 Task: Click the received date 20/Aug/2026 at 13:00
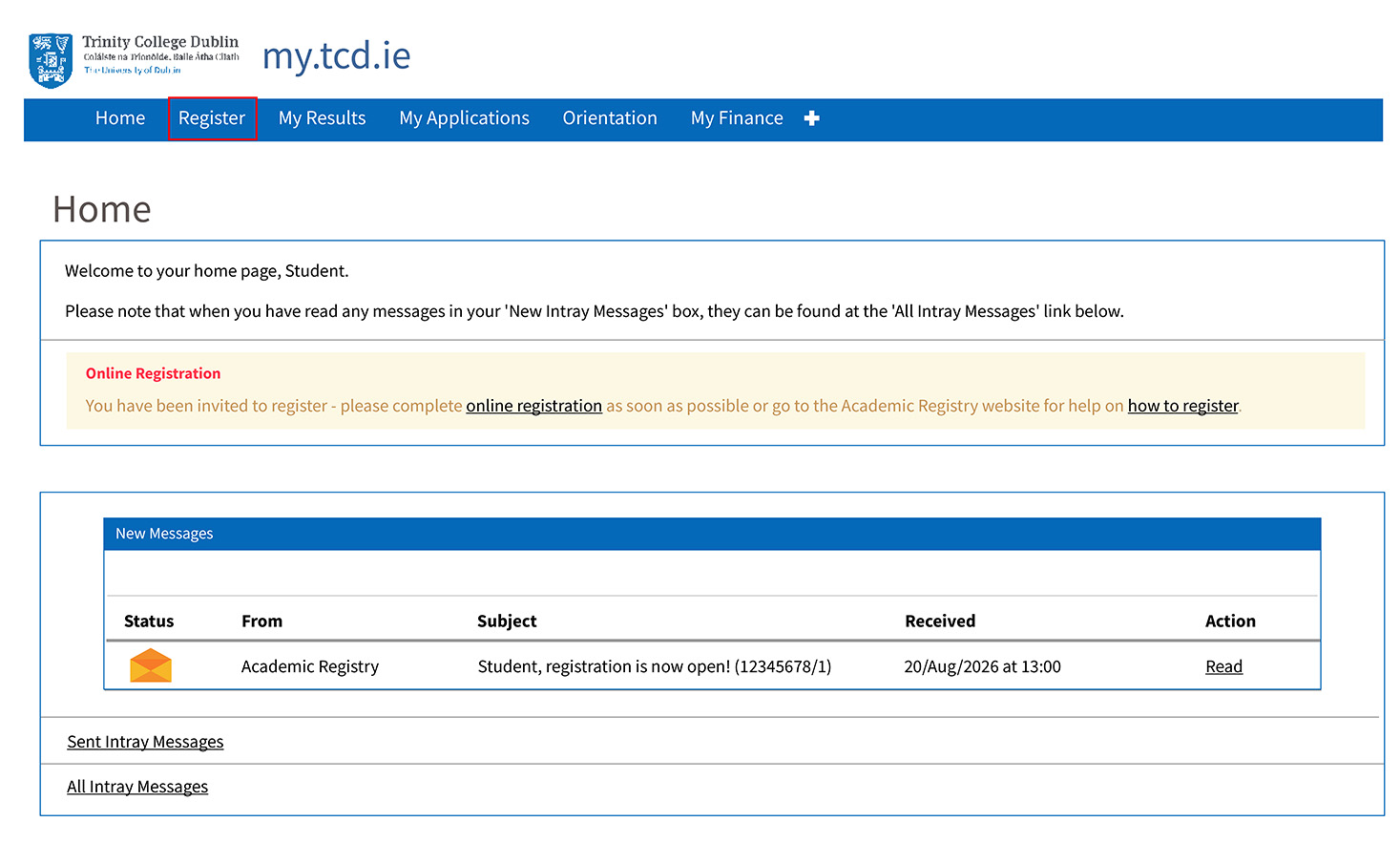983,666
